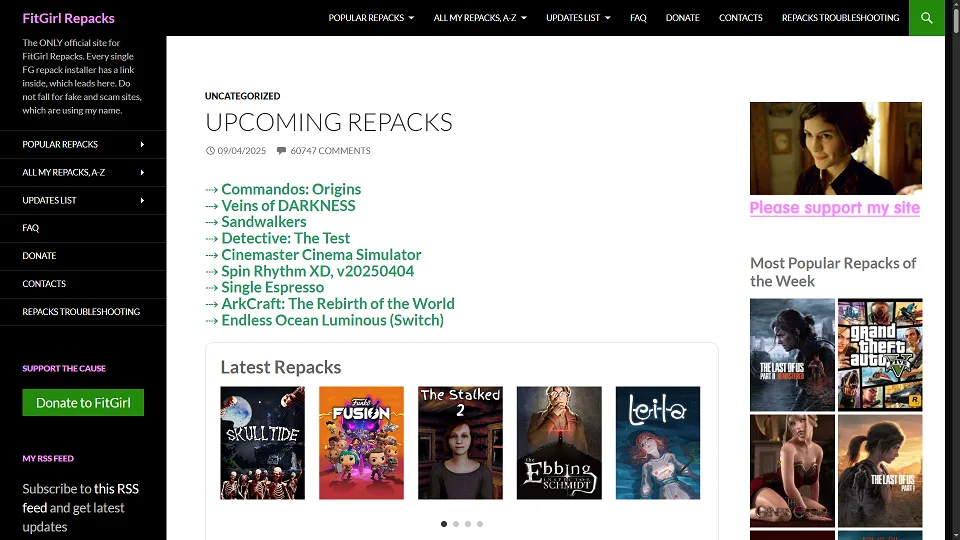Expand Popular Repacks in the top navigation
960x540 pixels.
pyautogui.click(x=371, y=18)
